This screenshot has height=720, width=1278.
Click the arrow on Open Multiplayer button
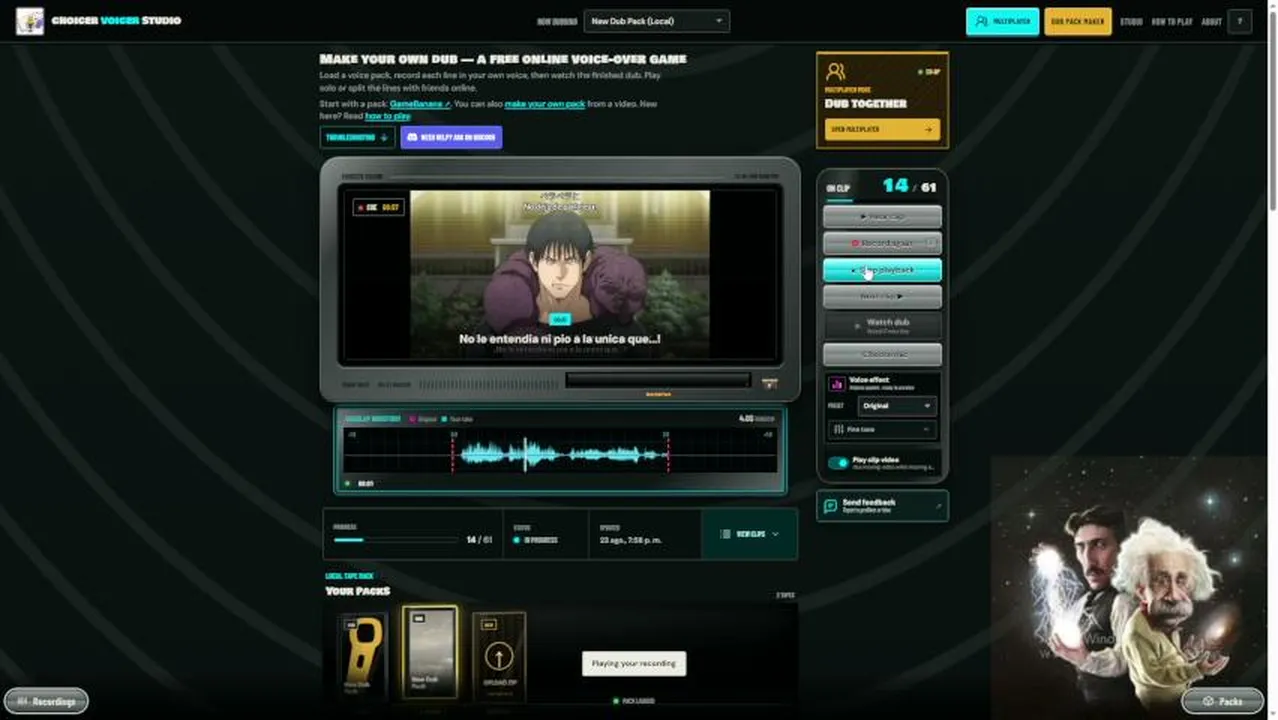pos(928,129)
